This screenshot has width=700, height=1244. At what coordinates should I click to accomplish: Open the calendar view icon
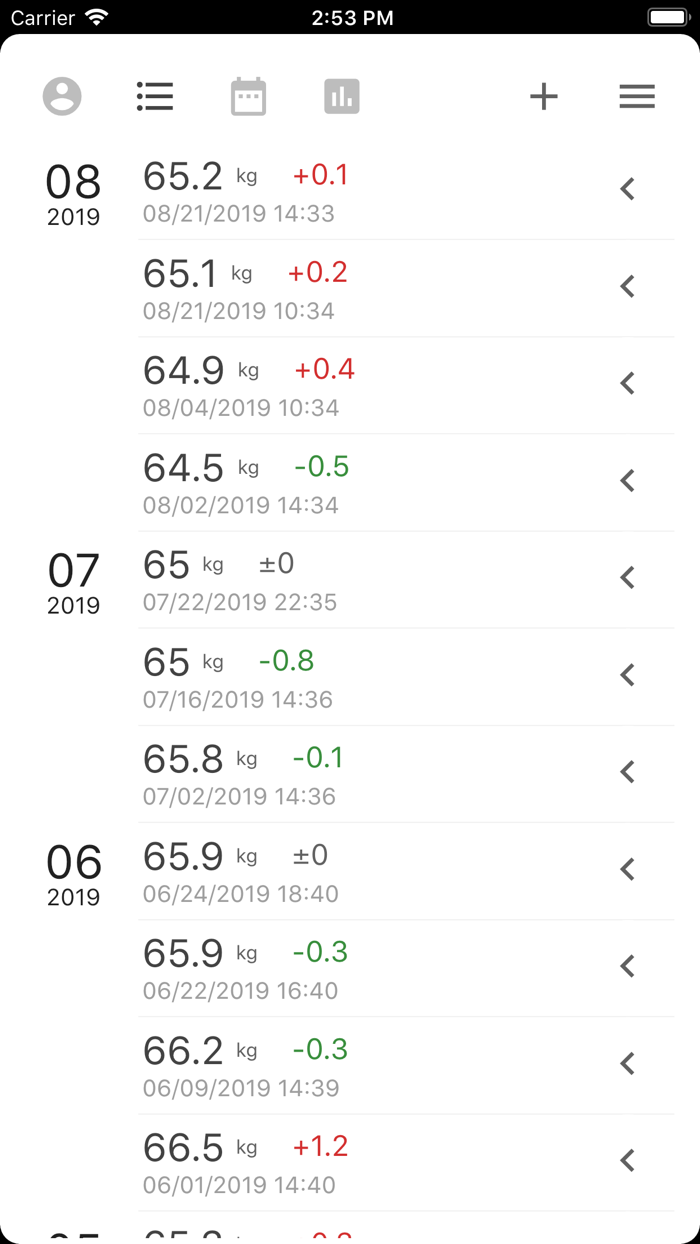pos(248,96)
